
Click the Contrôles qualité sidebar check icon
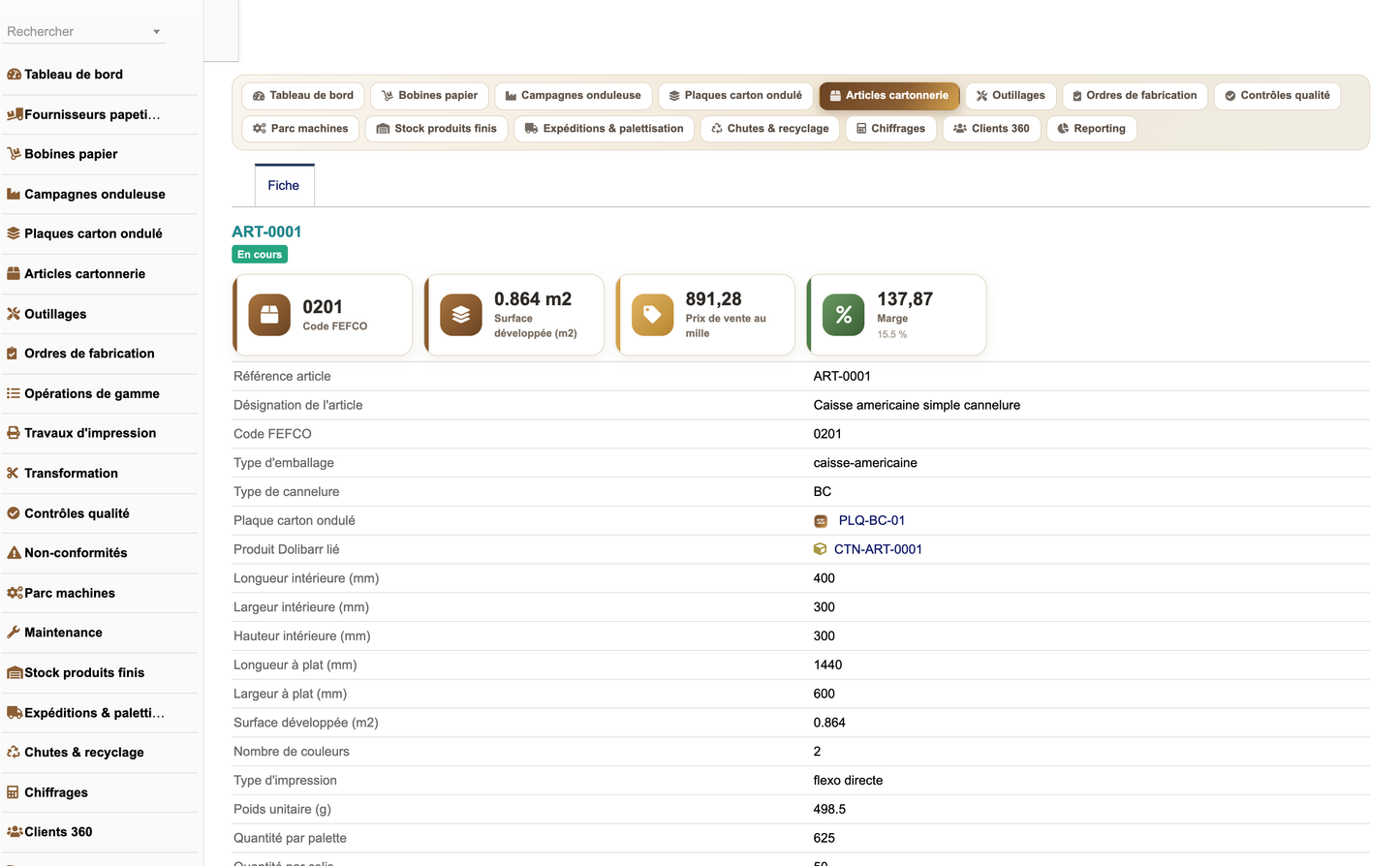tap(14, 513)
